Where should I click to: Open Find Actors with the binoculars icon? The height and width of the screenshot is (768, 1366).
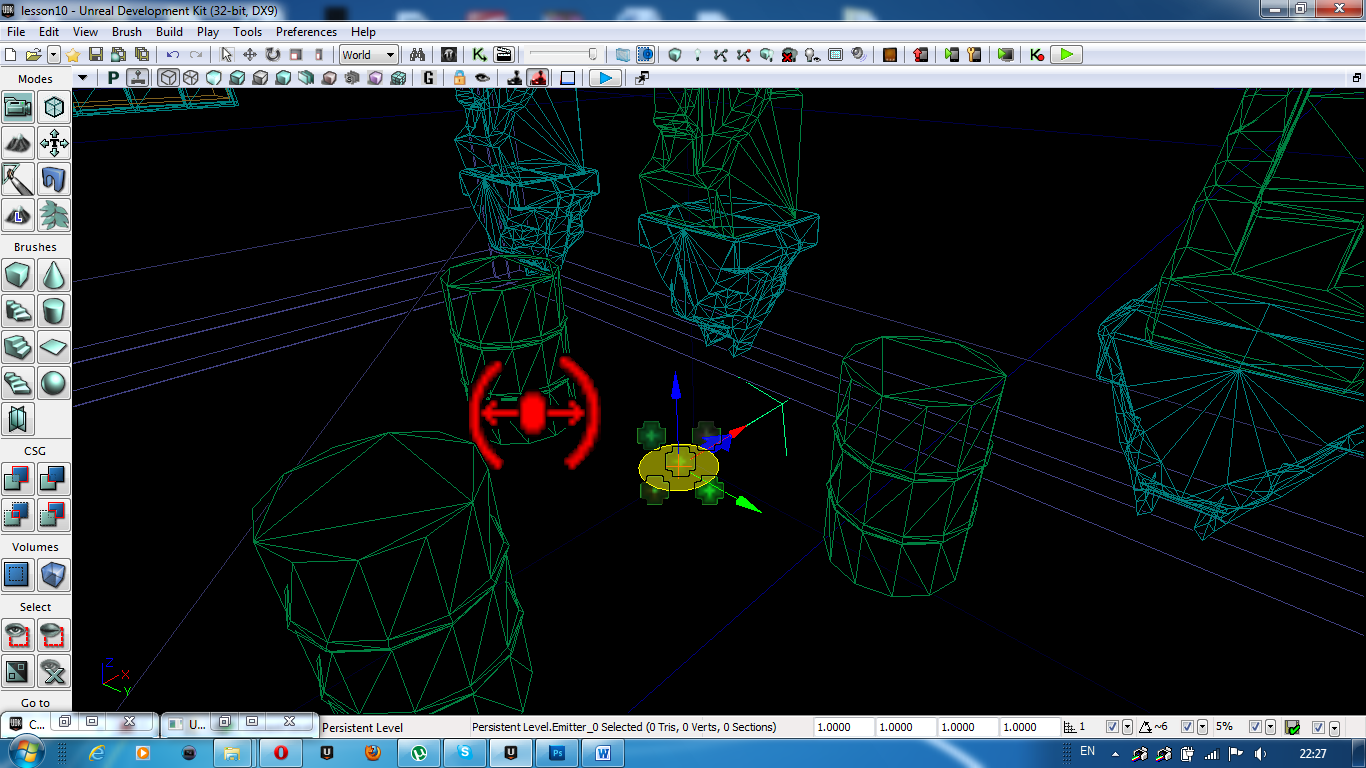[x=419, y=55]
